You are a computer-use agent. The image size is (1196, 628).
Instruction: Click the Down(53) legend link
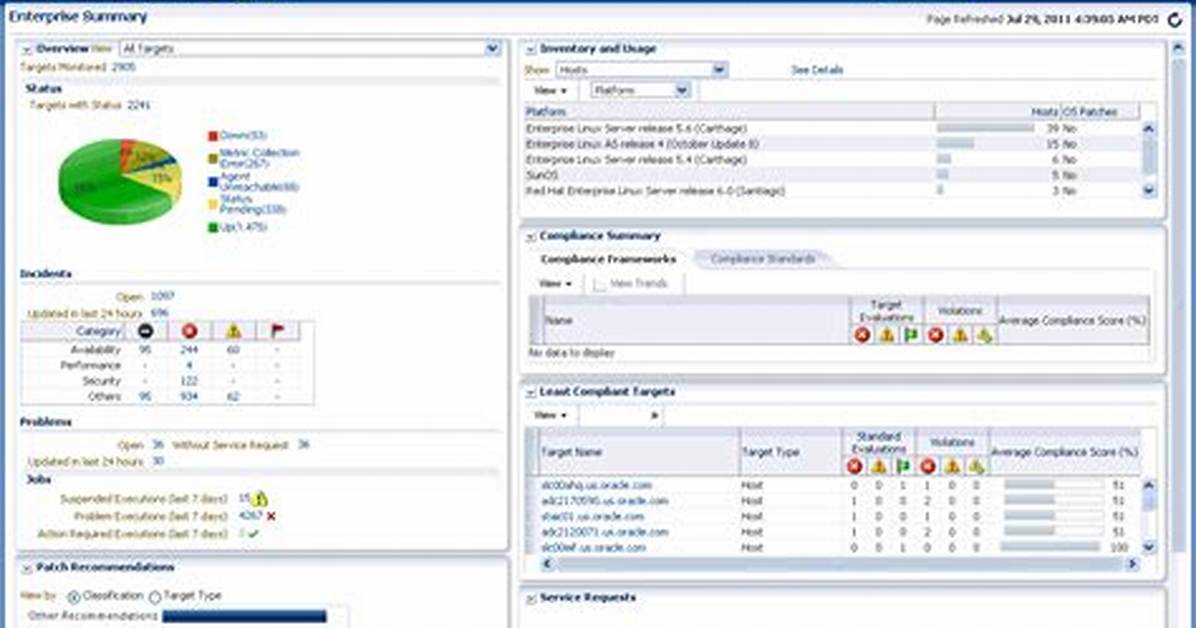[243, 135]
